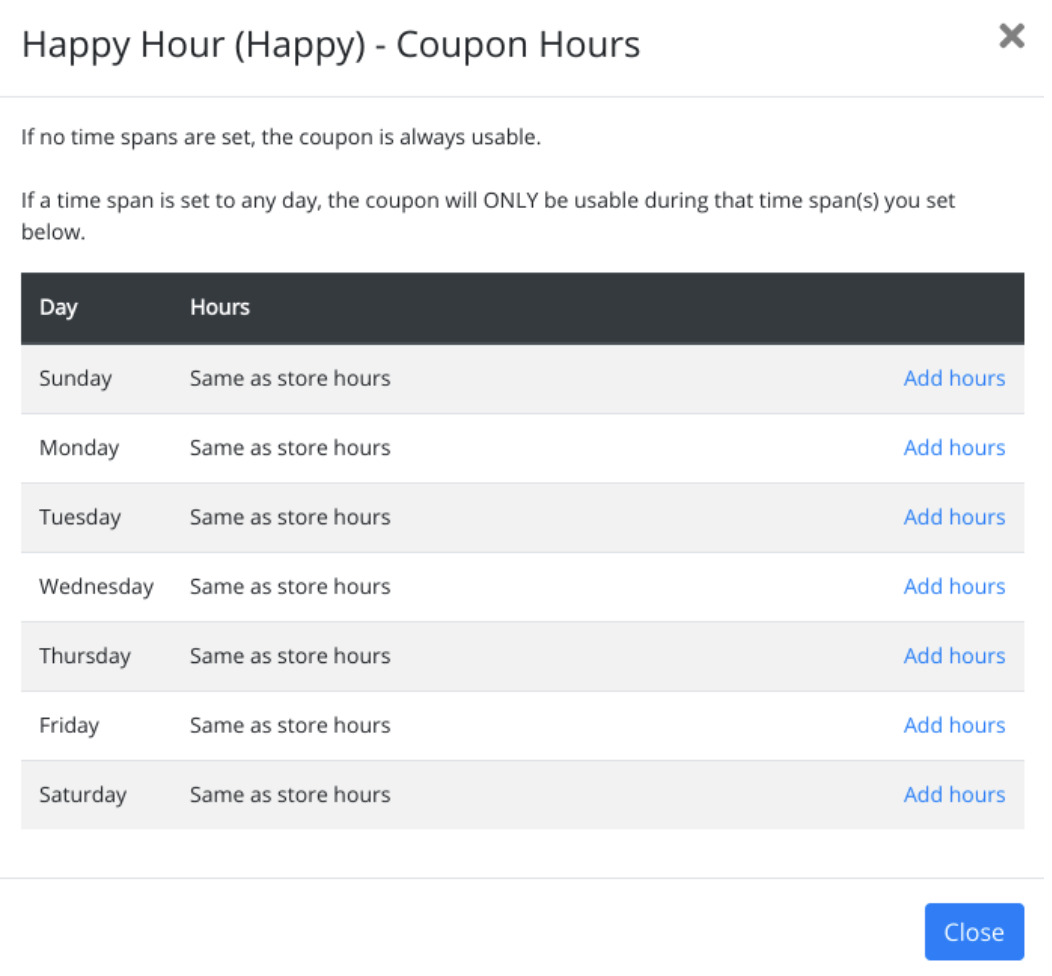The width and height of the screenshot is (1052, 976).
Task: Click Monday's 'Same as store hours' text
Action: click(x=290, y=447)
